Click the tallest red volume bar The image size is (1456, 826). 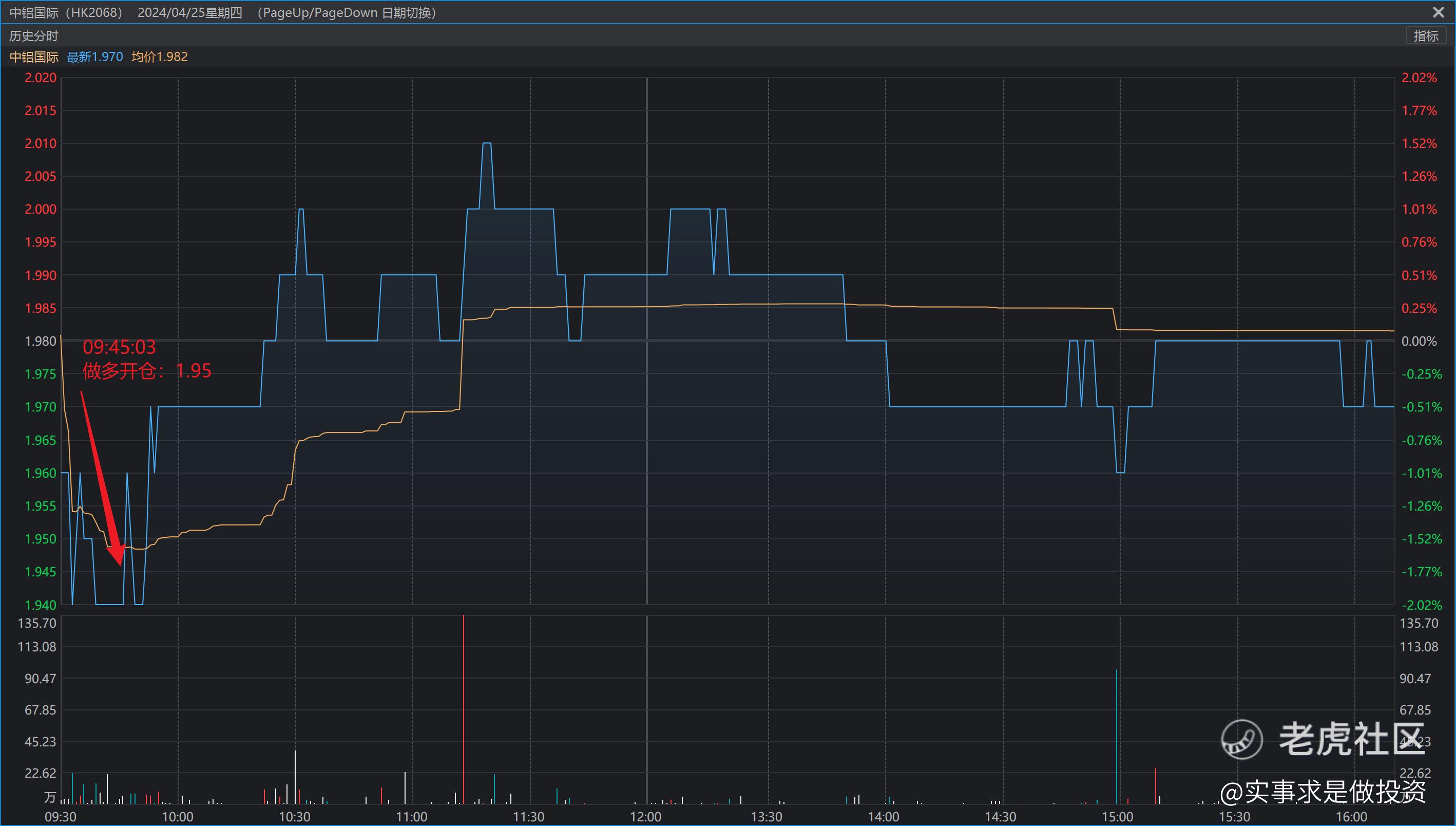point(463,709)
